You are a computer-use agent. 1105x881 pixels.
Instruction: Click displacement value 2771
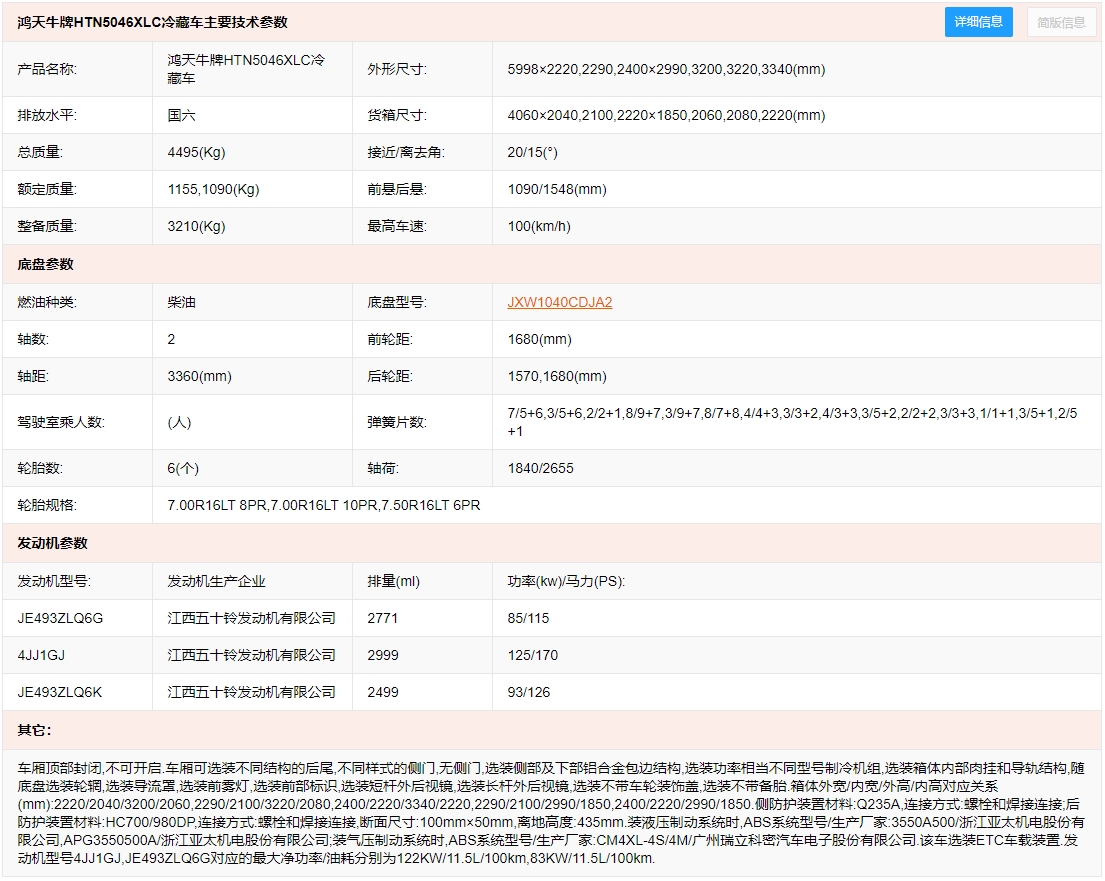[383, 618]
